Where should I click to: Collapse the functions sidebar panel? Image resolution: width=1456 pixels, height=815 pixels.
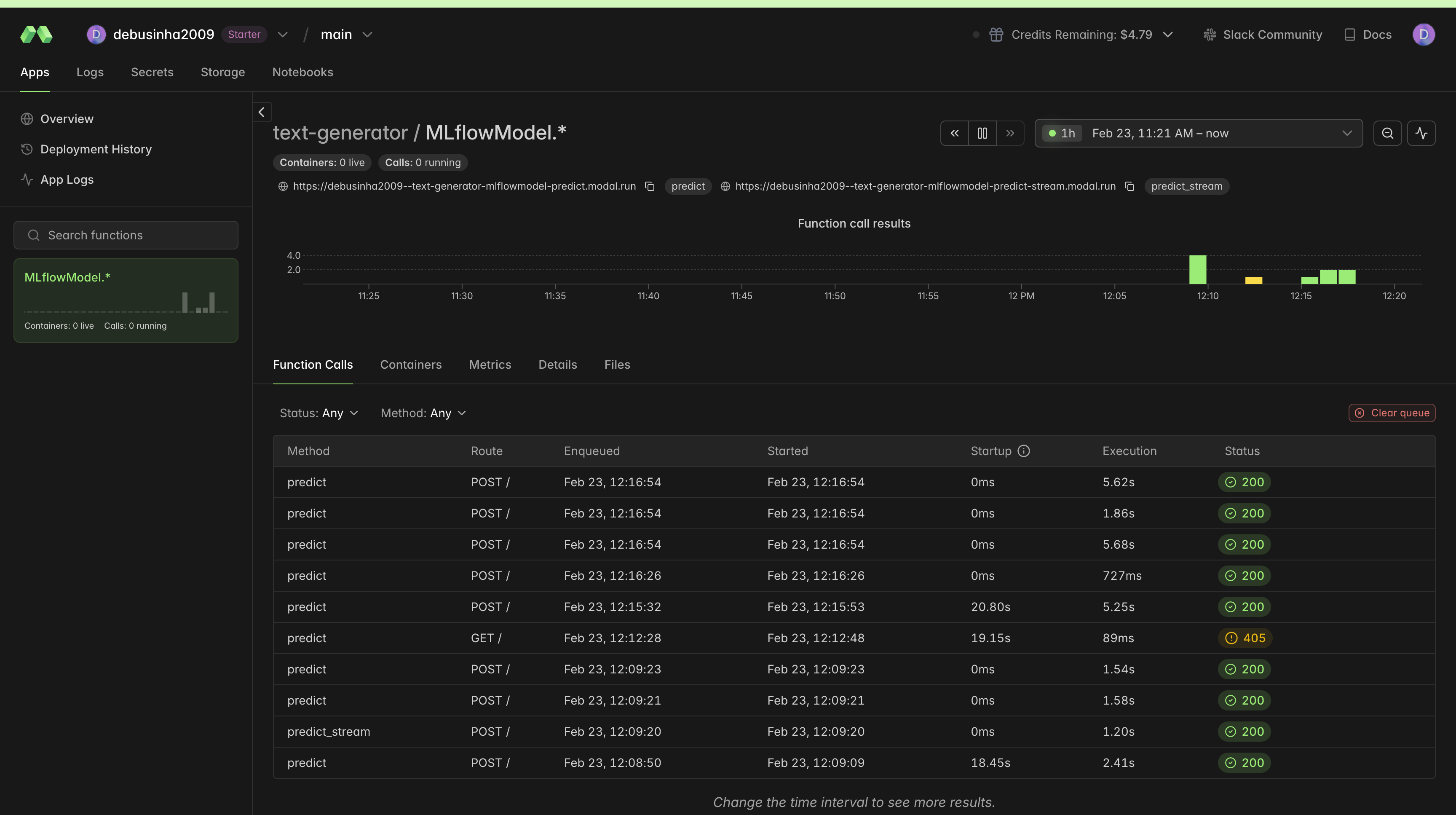(262, 112)
